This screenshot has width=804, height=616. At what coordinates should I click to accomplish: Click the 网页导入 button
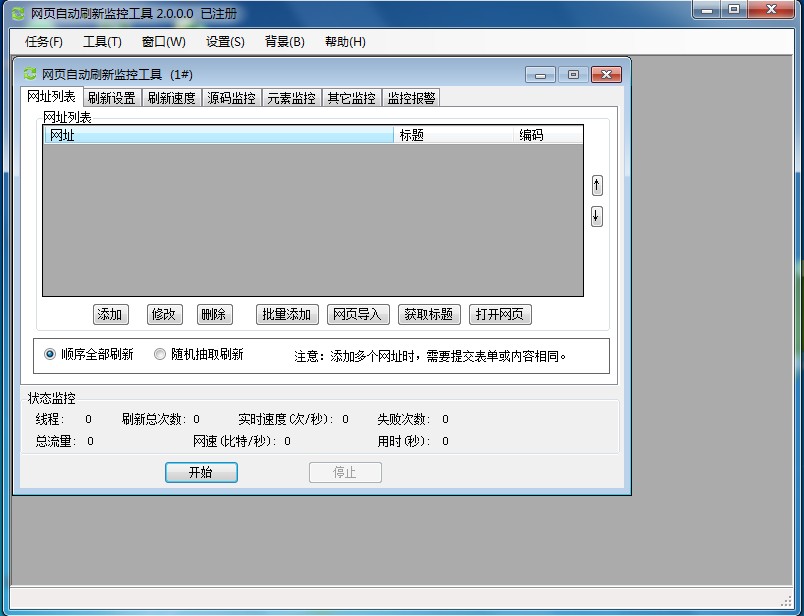point(358,314)
